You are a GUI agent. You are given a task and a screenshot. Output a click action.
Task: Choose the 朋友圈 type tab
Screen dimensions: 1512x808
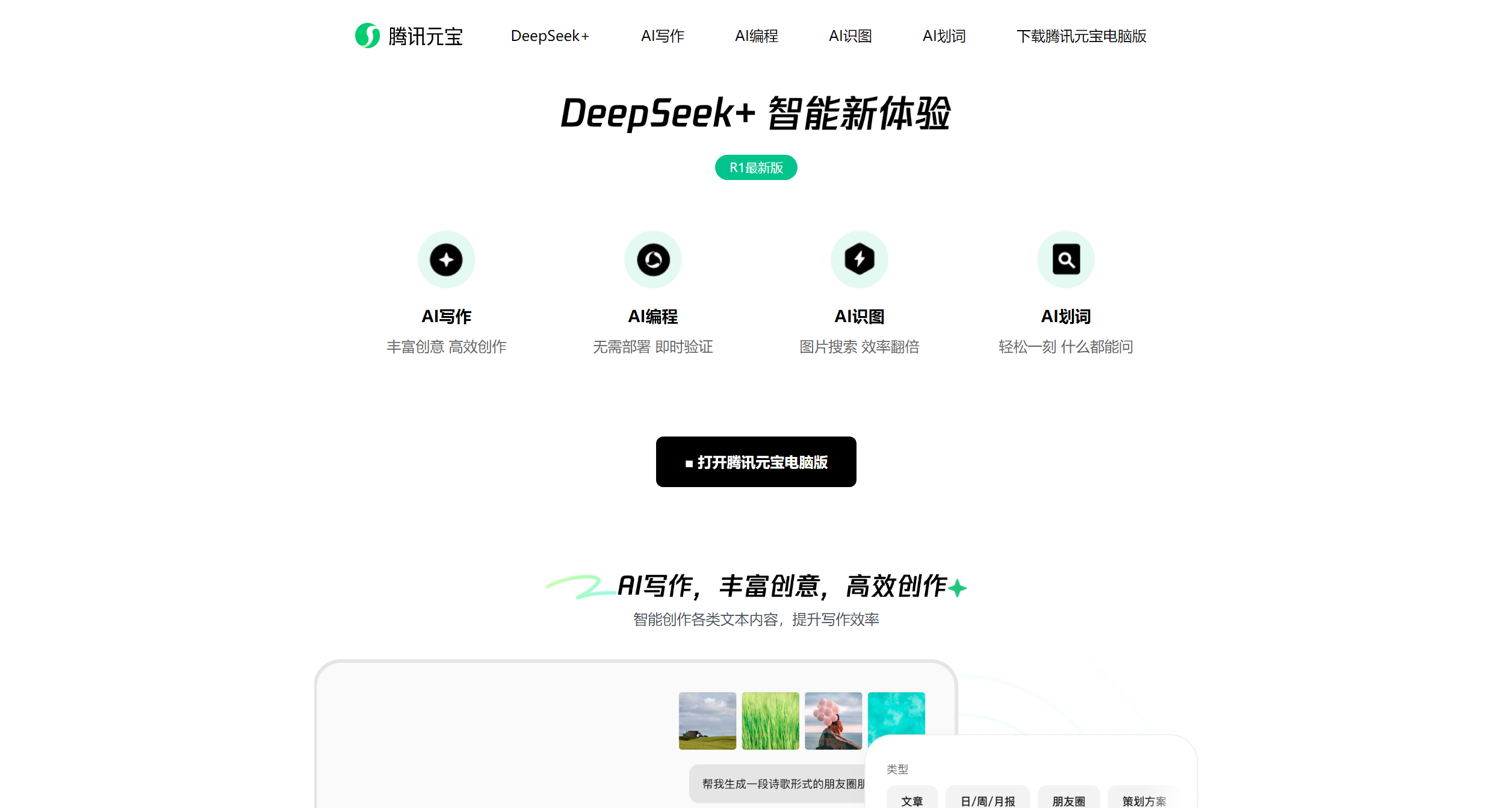[x=1068, y=800]
